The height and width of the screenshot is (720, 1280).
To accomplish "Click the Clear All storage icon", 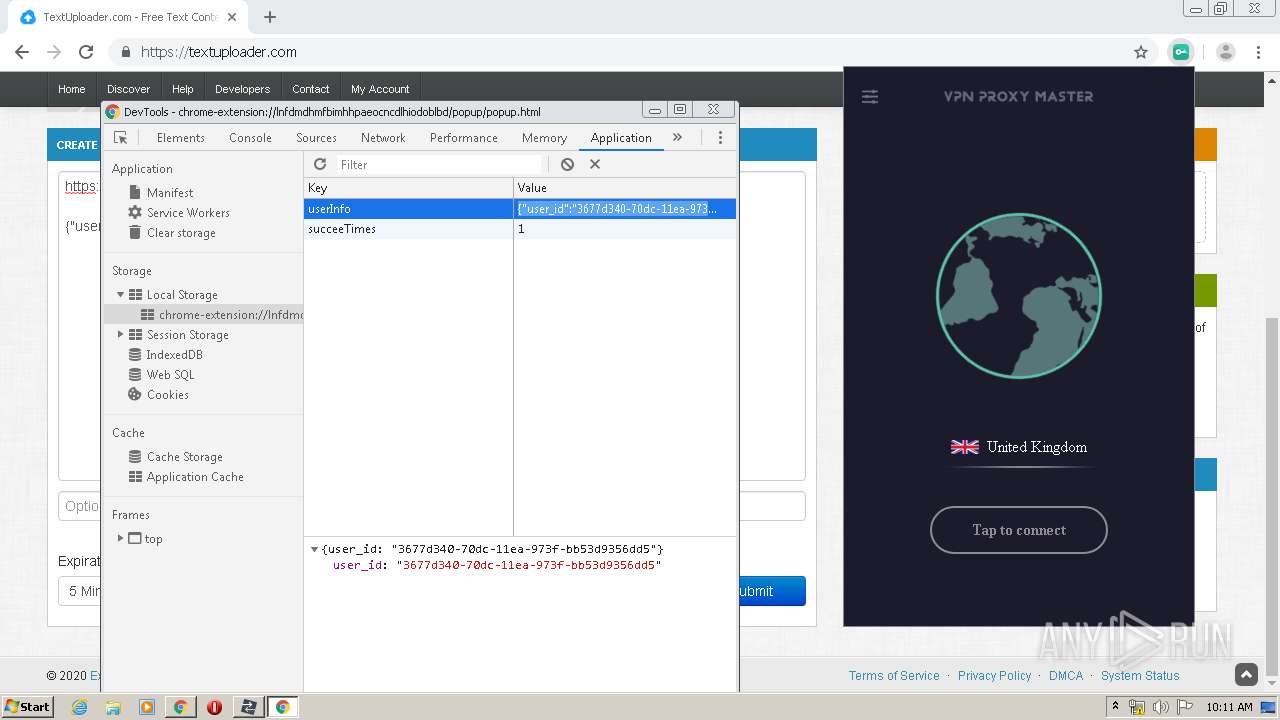I will pos(567,164).
